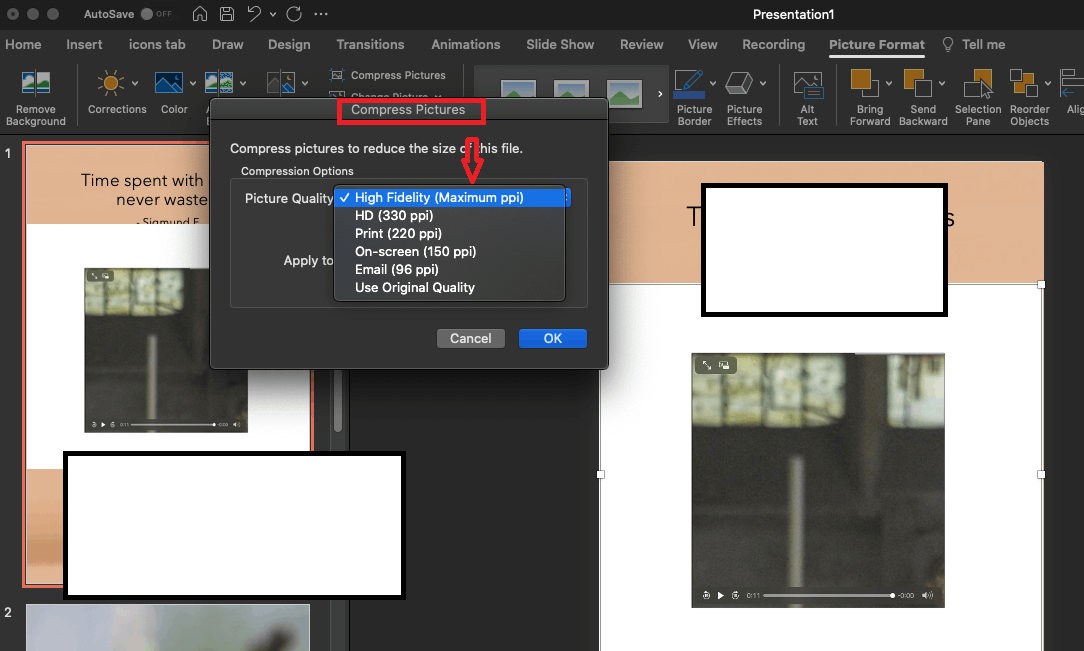The width and height of the screenshot is (1084, 651).
Task: Click Cancel in Compress Pictures dialog
Action: [x=471, y=339]
